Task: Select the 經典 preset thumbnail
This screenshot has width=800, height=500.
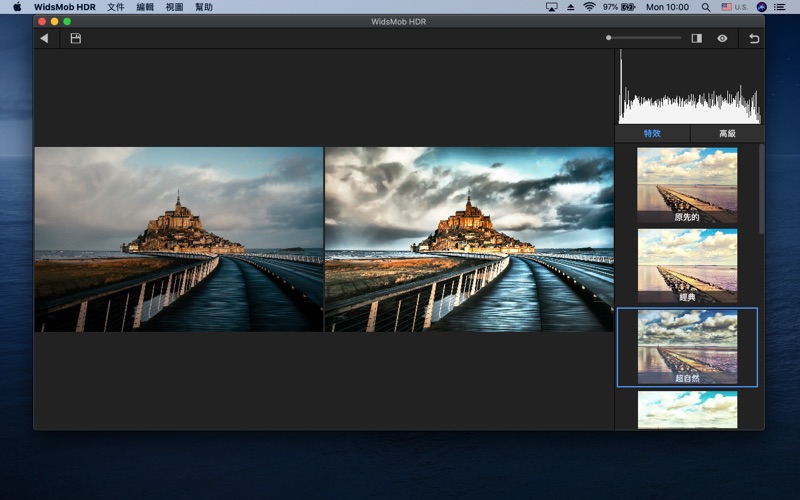Action: tap(687, 265)
